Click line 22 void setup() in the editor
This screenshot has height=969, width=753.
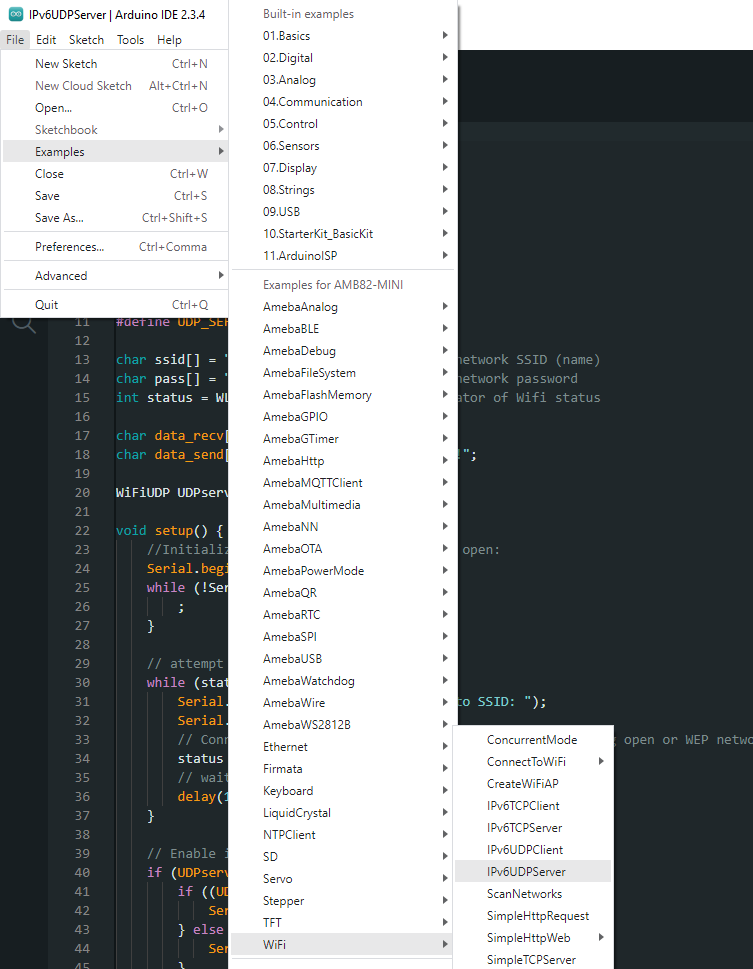170,531
